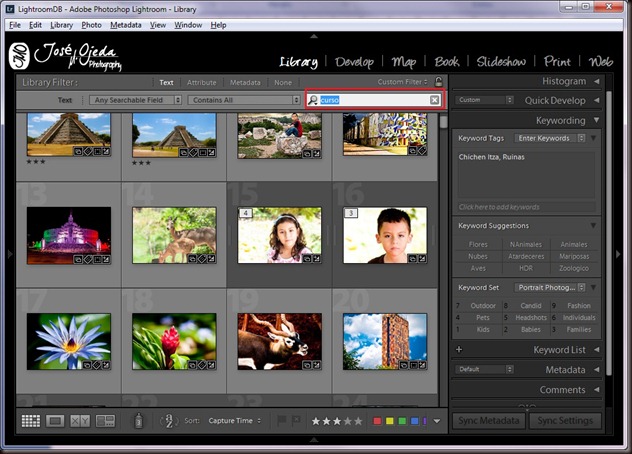The width and height of the screenshot is (632, 454).
Task: Open the Slideshow module
Action: 501,62
